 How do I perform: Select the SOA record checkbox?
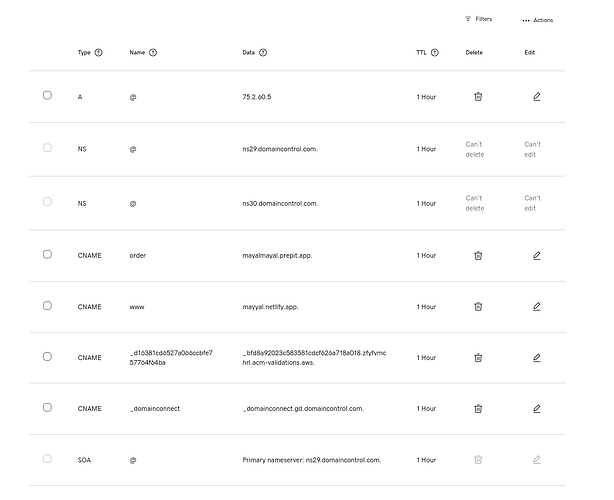[x=47, y=458]
